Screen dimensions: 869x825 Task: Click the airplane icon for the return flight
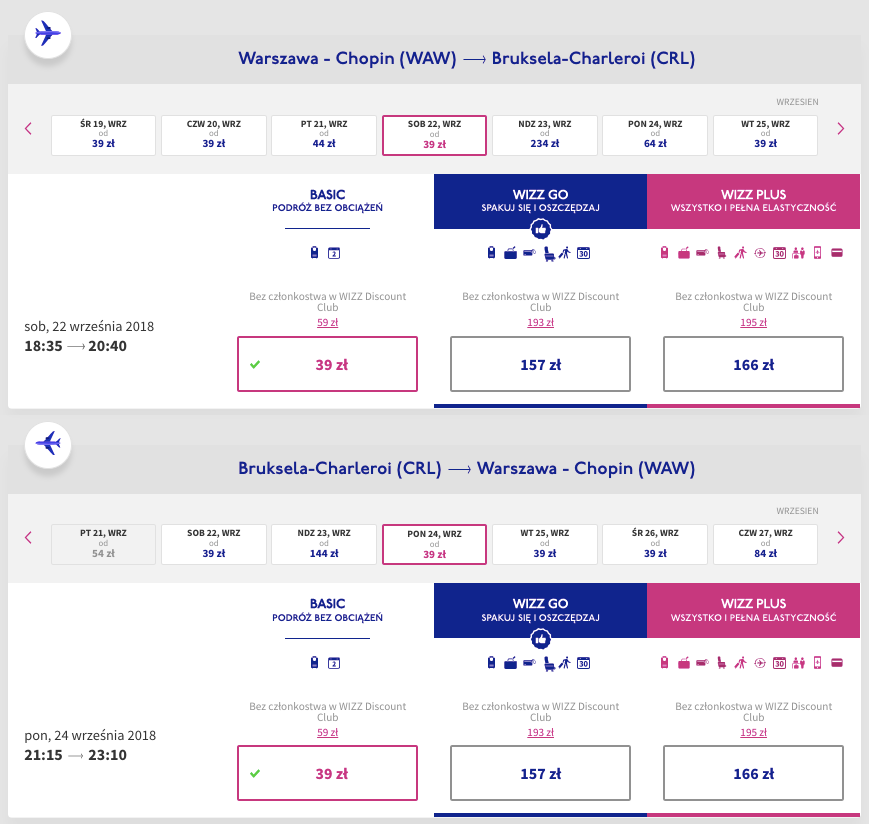click(47, 442)
